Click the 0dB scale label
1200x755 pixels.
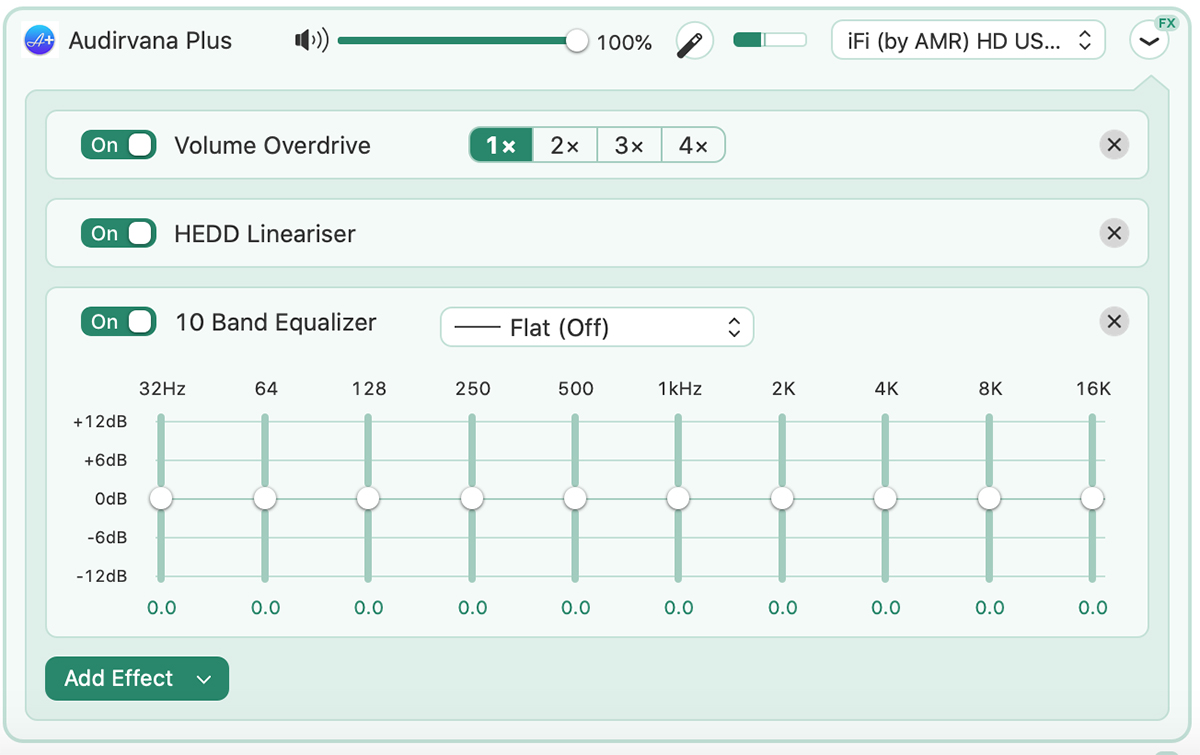point(111,498)
